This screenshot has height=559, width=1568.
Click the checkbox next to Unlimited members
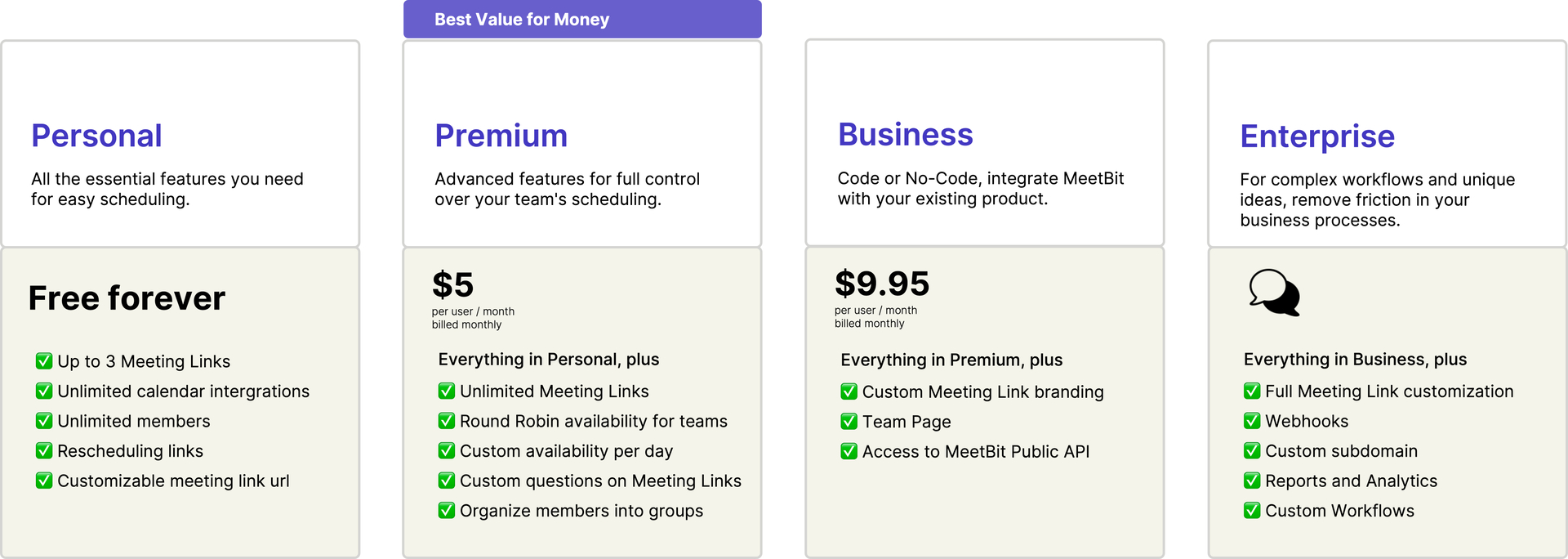pos(44,421)
